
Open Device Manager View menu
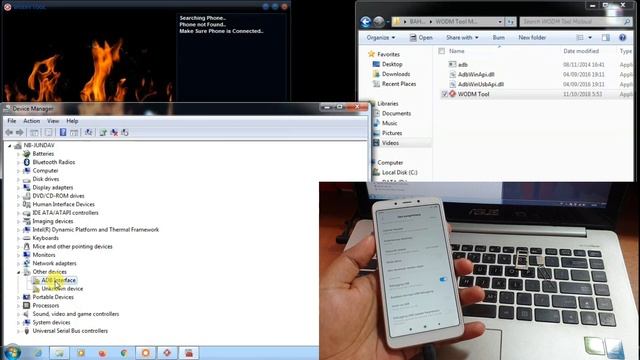53,121
